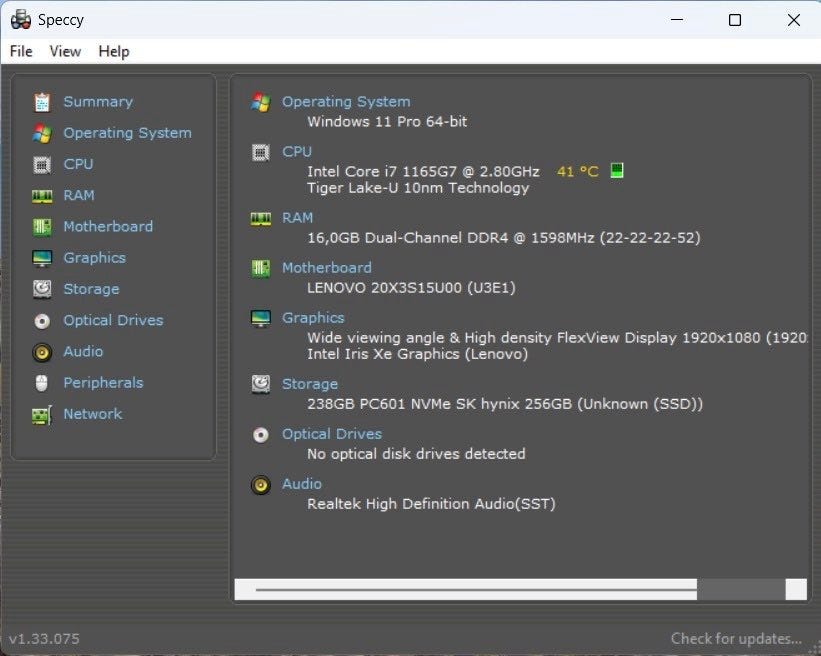
Task: Click the CPU chip icon in sidebar
Action: coord(42,164)
